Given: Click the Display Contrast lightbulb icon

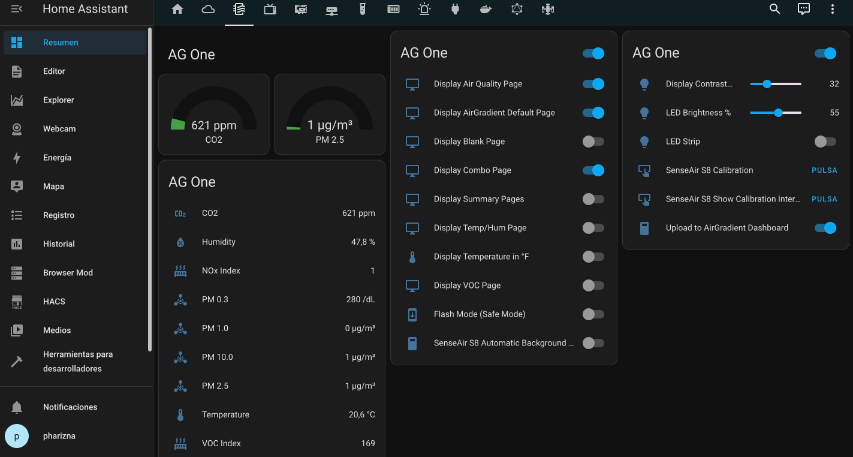Looking at the screenshot, I should click(x=644, y=84).
